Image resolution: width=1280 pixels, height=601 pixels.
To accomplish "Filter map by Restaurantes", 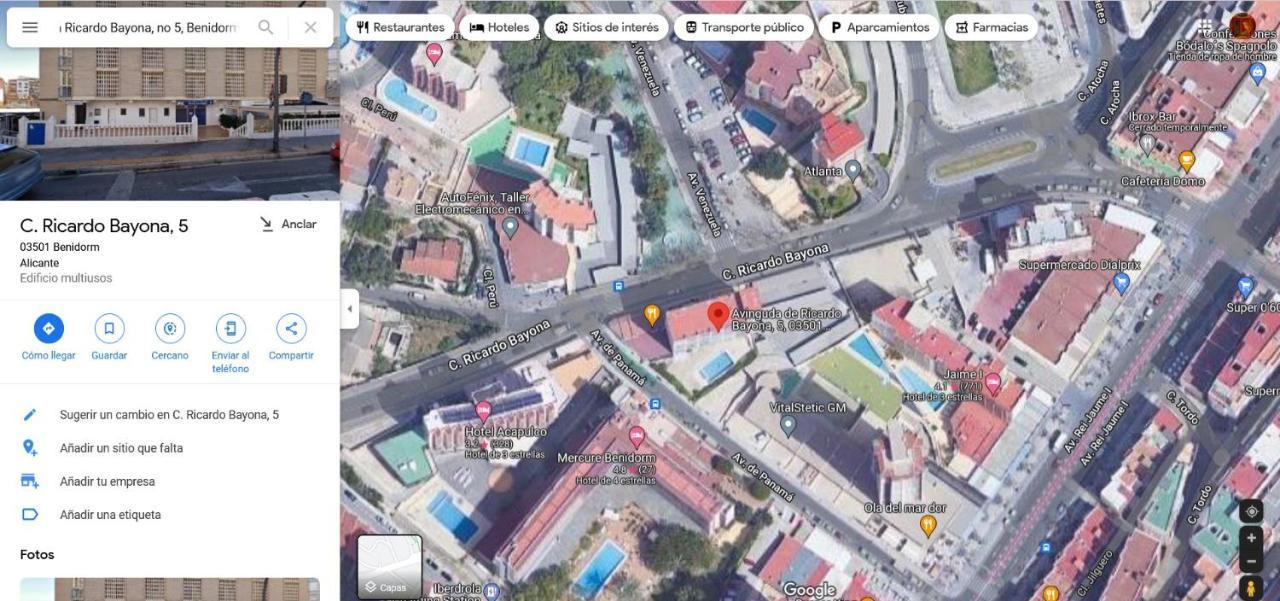I will coord(400,27).
